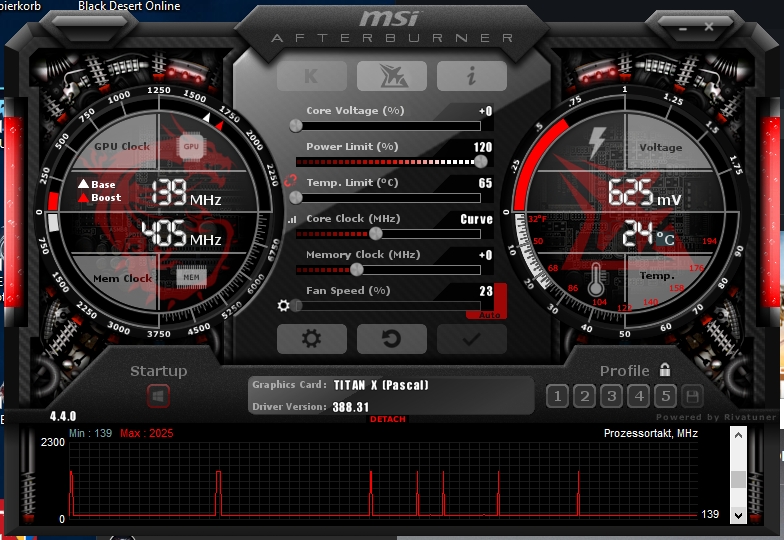Click the monitor graph scroll-down arrow

738,514
